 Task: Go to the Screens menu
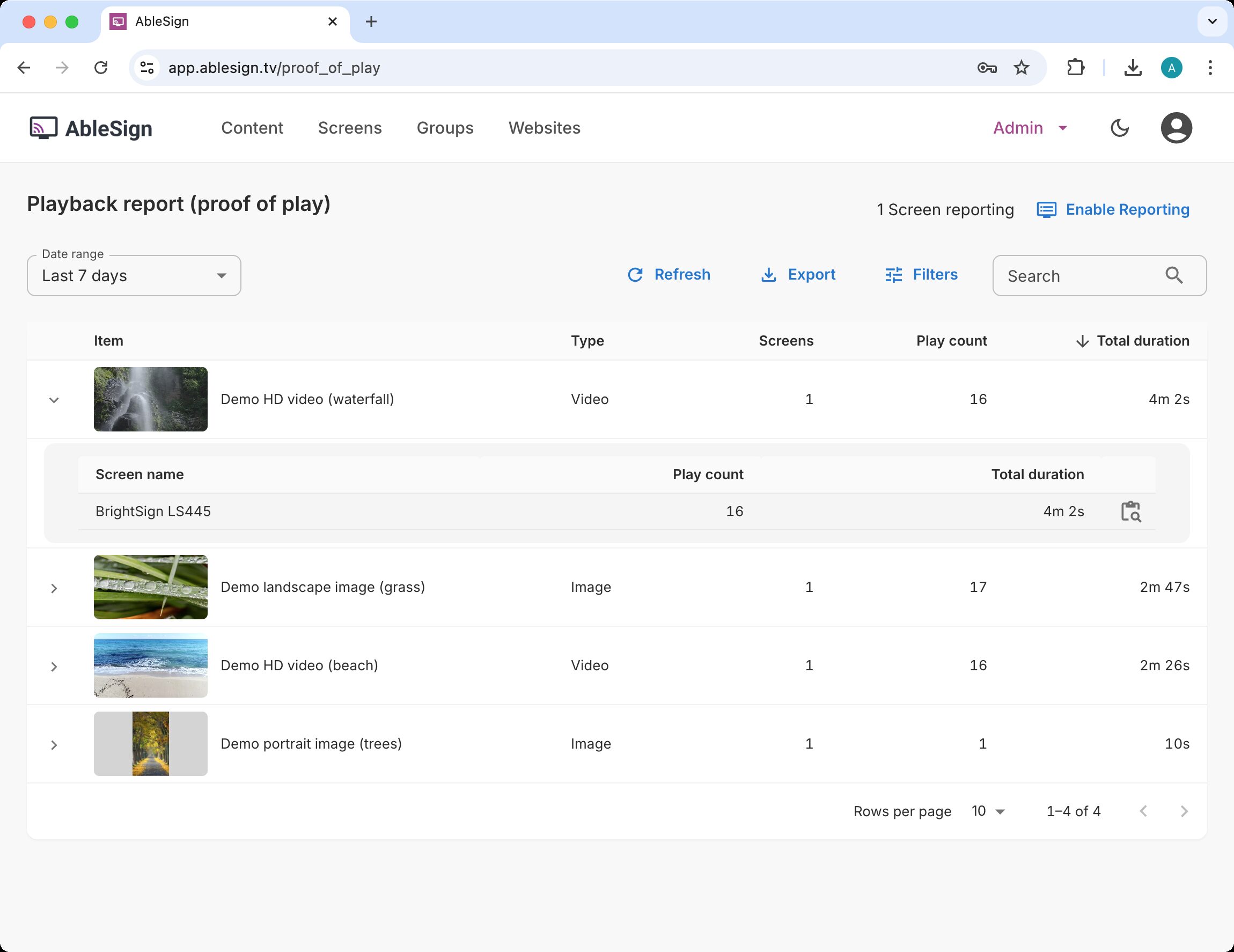click(350, 128)
